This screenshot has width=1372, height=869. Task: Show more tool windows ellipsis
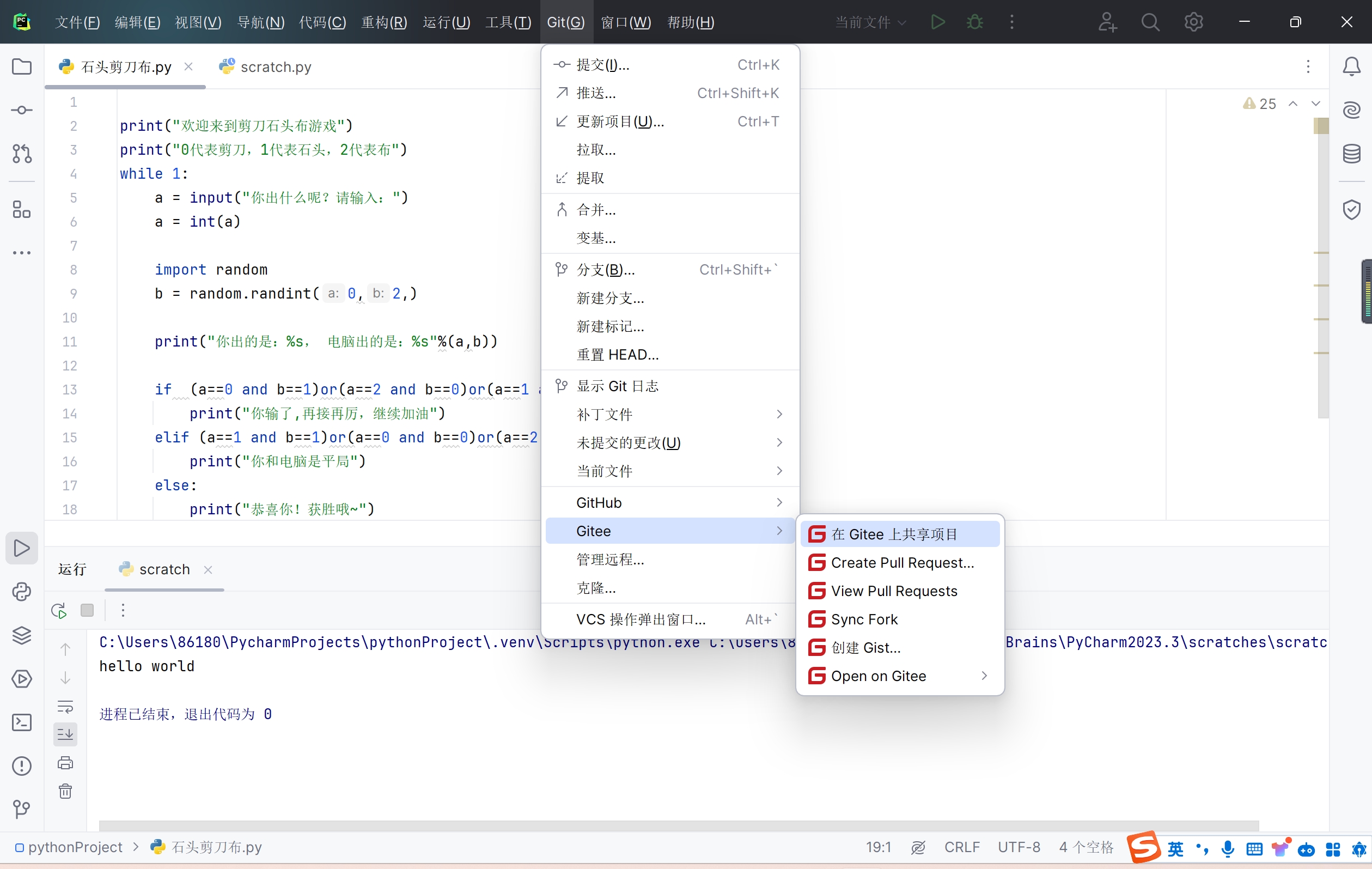tap(22, 252)
